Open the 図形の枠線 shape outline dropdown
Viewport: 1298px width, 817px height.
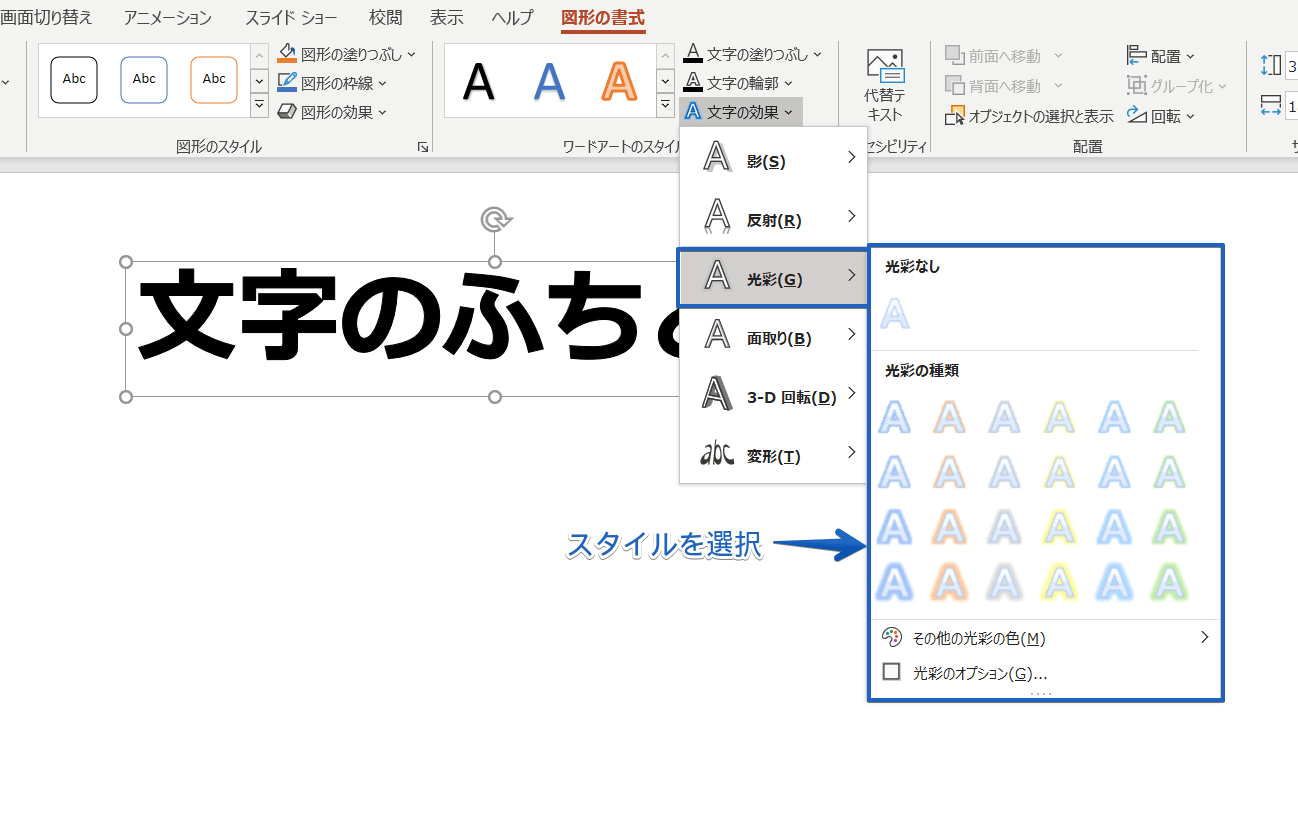[x=333, y=83]
